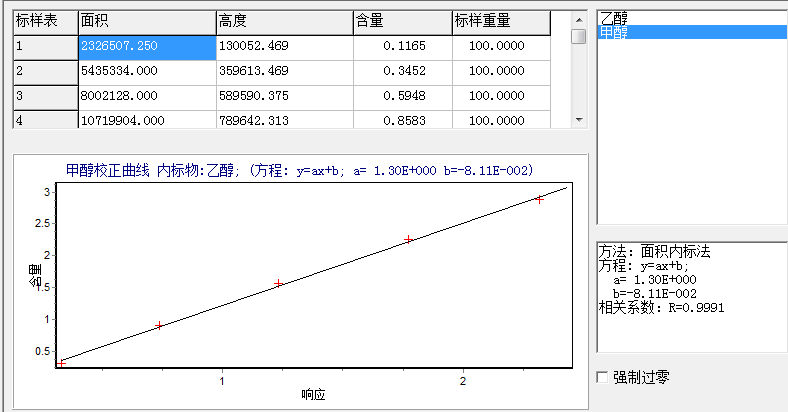
Task: Click the height cell 589590.375
Action: click(x=284, y=97)
